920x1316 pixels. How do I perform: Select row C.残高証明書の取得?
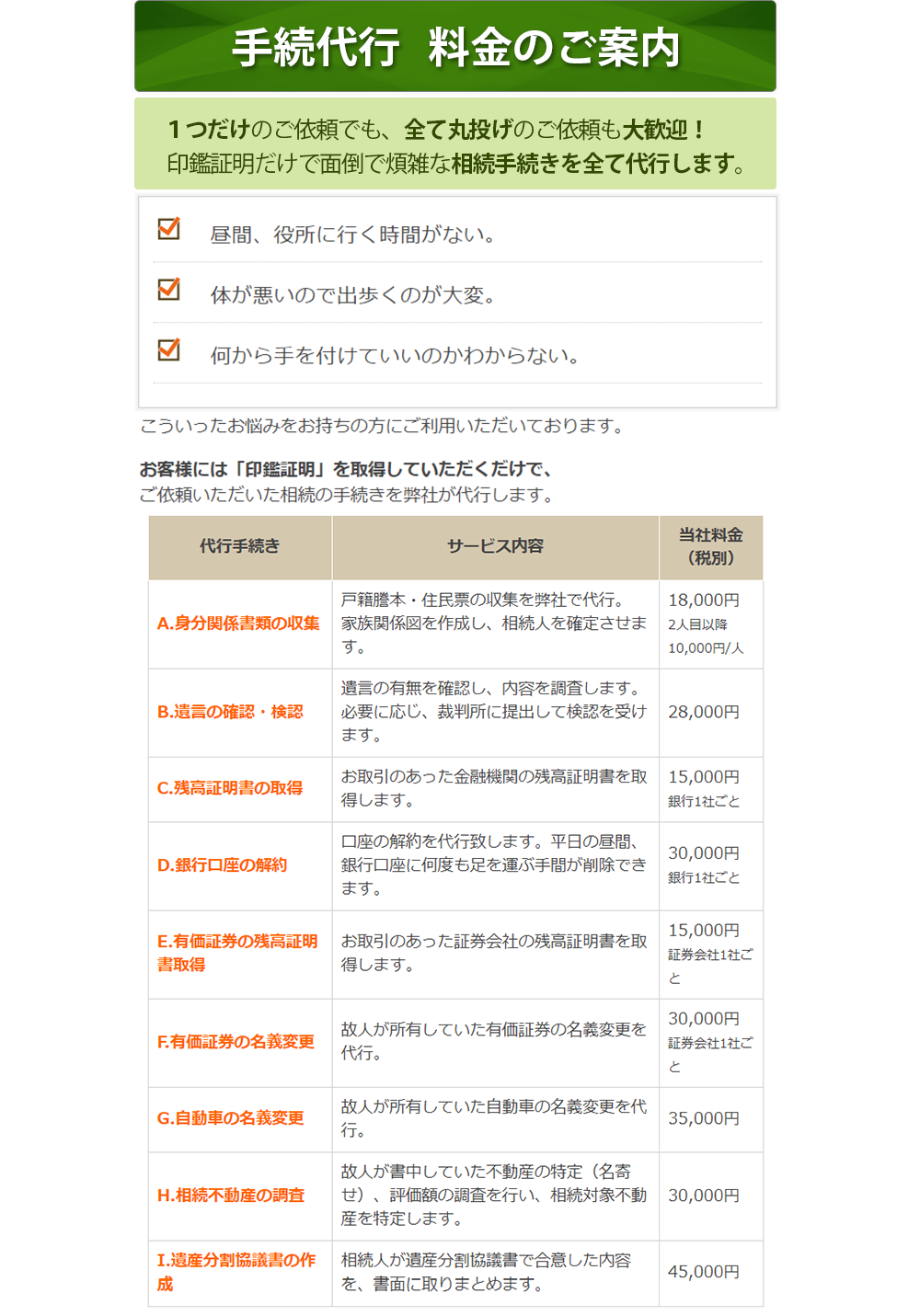pyautogui.click(x=455, y=788)
